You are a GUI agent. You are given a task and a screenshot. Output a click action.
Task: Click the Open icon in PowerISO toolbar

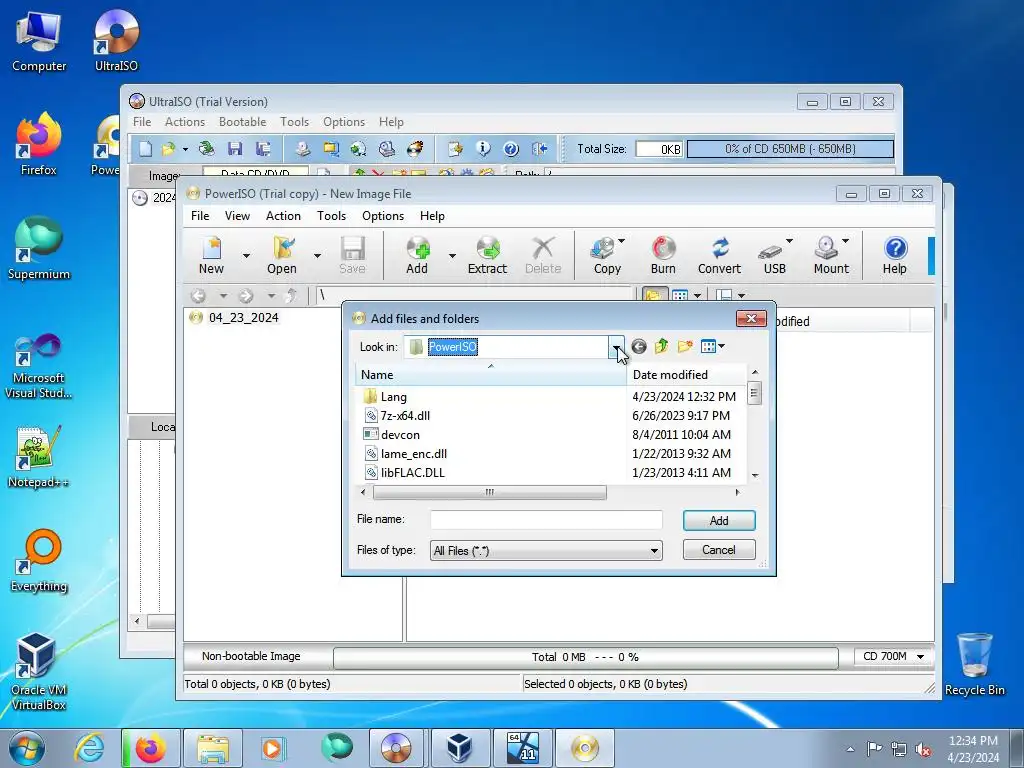[282, 248]
